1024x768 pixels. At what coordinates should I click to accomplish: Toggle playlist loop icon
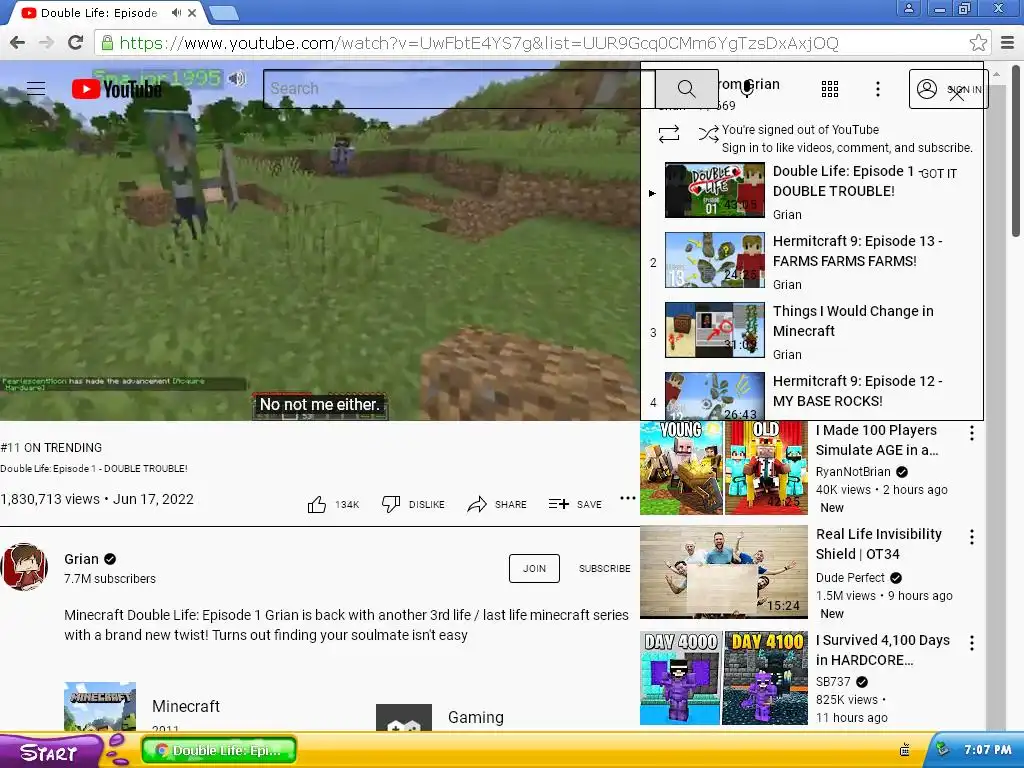coord(669,134)
